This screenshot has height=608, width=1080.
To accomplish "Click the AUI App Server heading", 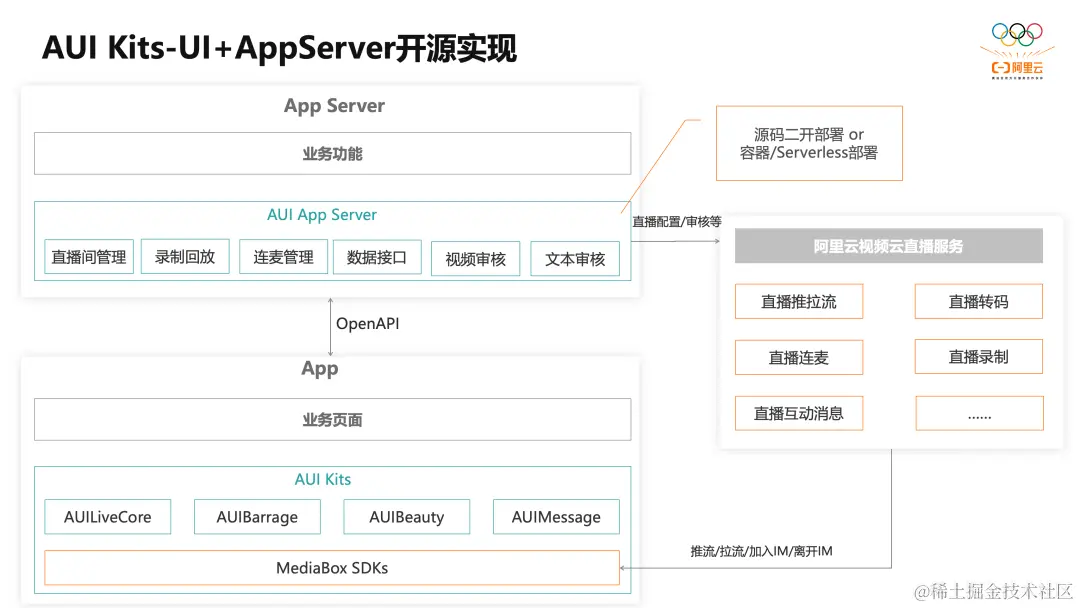I will tap(322, 215).
